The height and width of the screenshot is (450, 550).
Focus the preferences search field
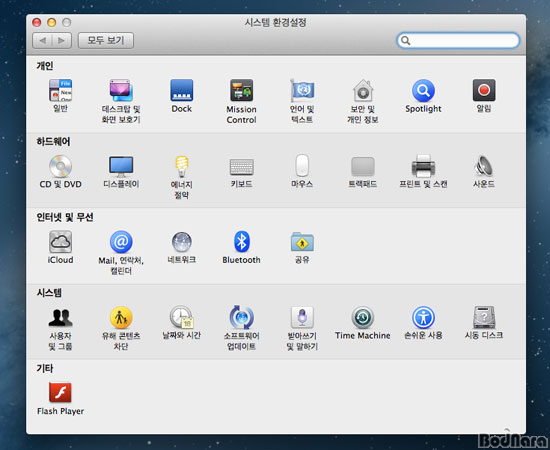tap(458, 40)
